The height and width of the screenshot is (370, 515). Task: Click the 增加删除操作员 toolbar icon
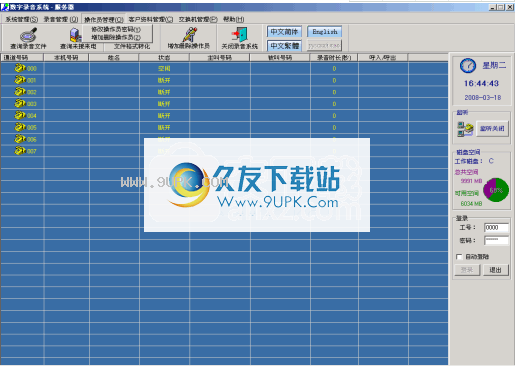tap(189, 34)
